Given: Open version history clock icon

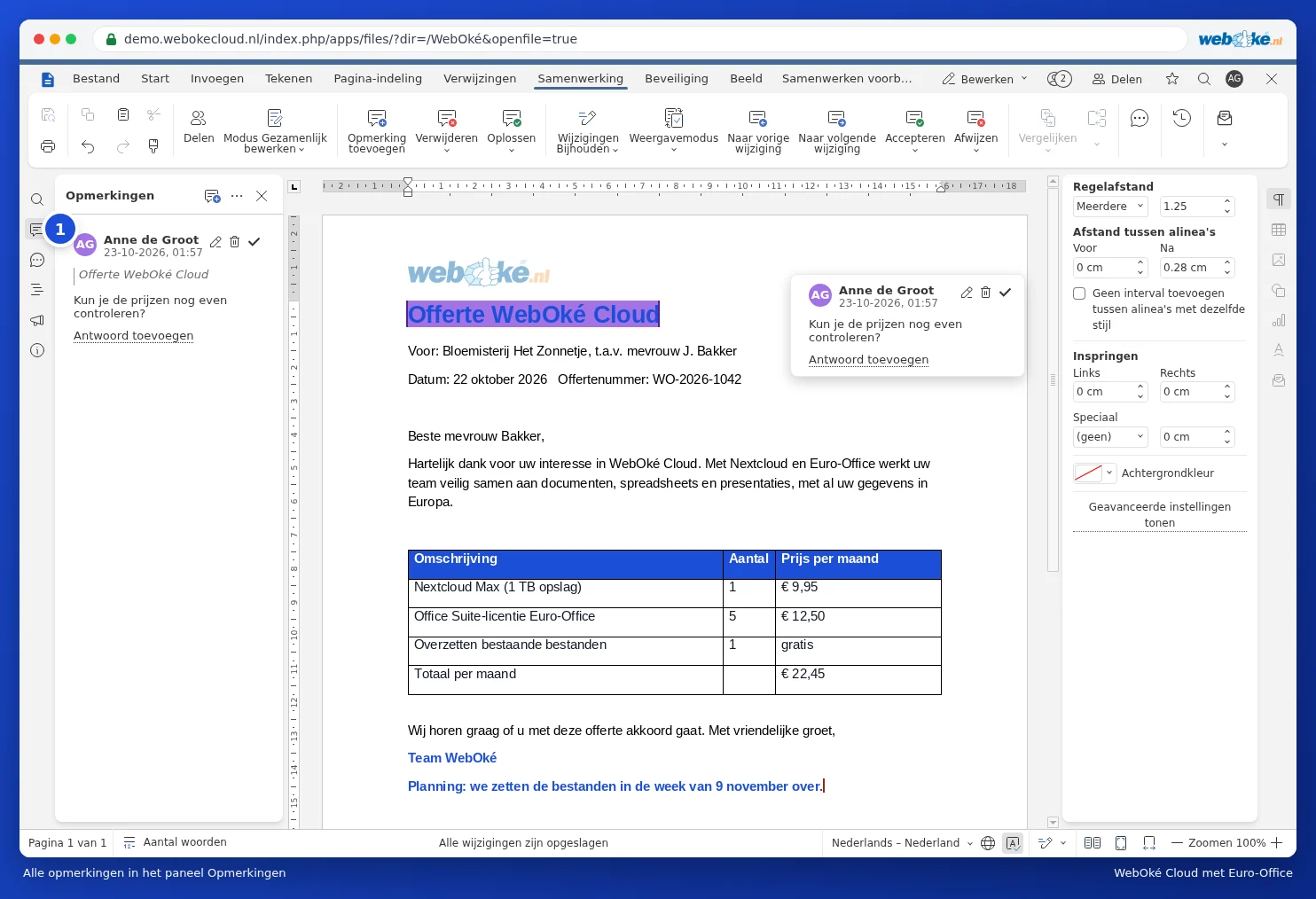Looking at the screenshot, I should point(1181,118).
